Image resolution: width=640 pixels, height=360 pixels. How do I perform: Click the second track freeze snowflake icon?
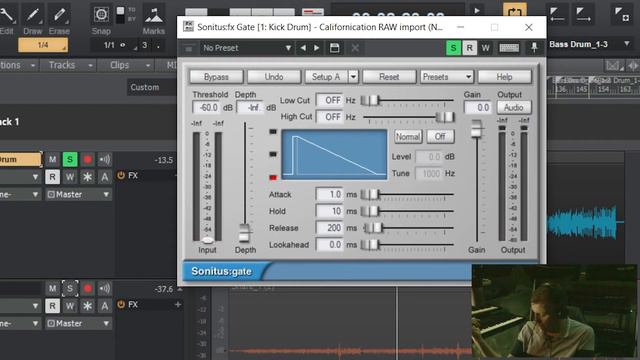87,306
